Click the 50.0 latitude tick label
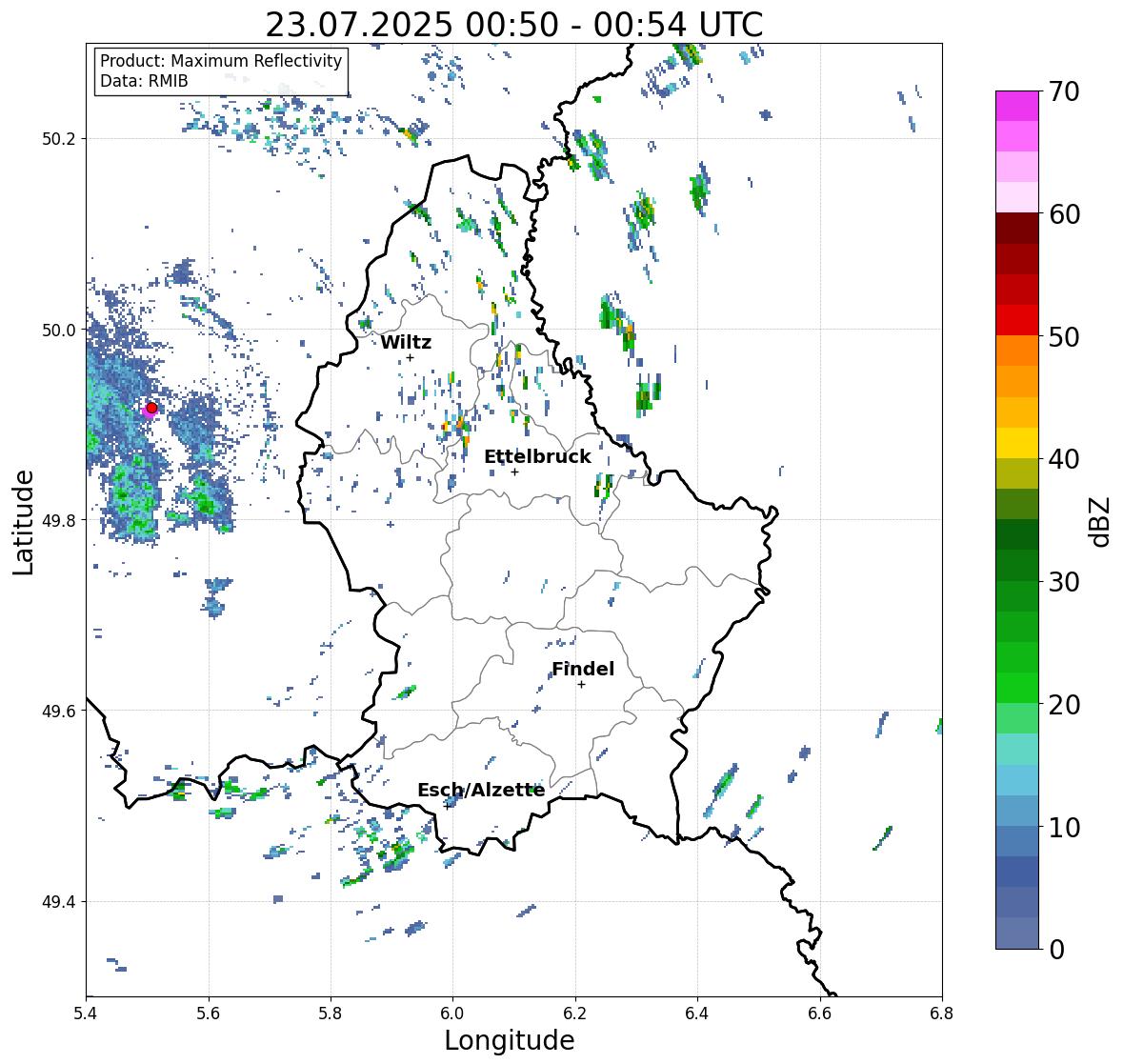Screen dimensions: 1123x1064 click(60, 331)
